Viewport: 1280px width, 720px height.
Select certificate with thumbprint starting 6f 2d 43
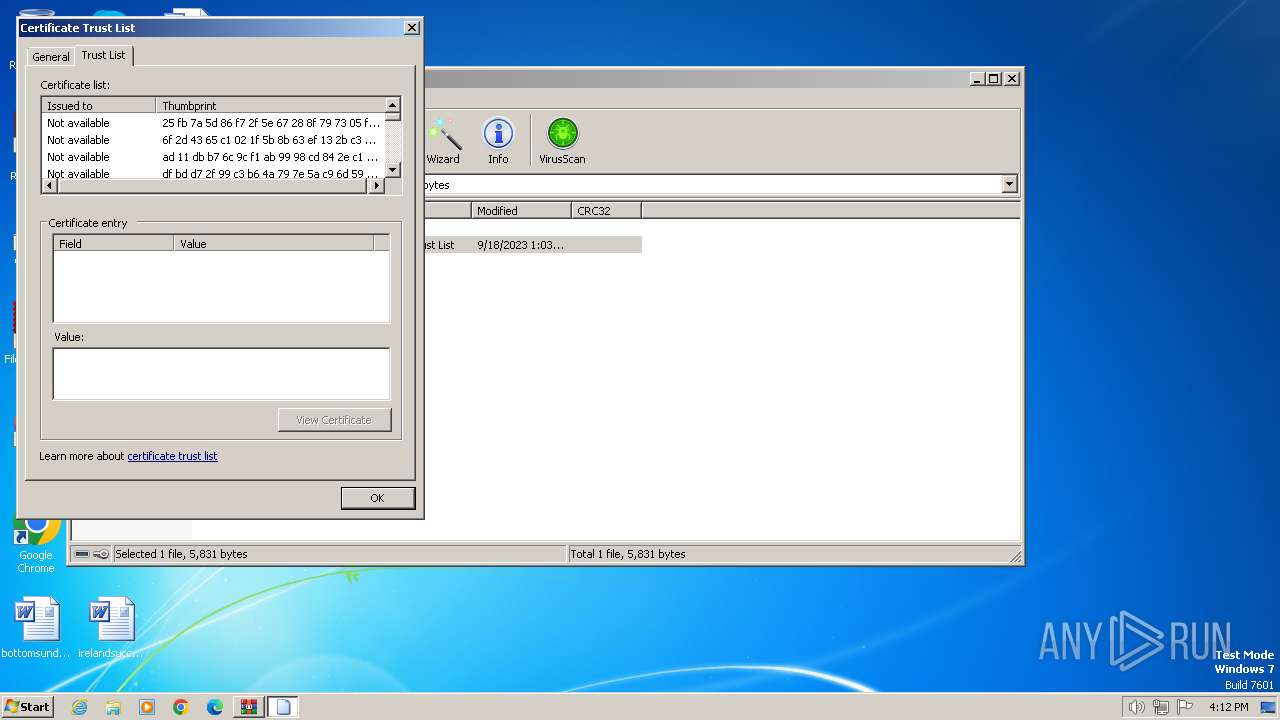213,140
